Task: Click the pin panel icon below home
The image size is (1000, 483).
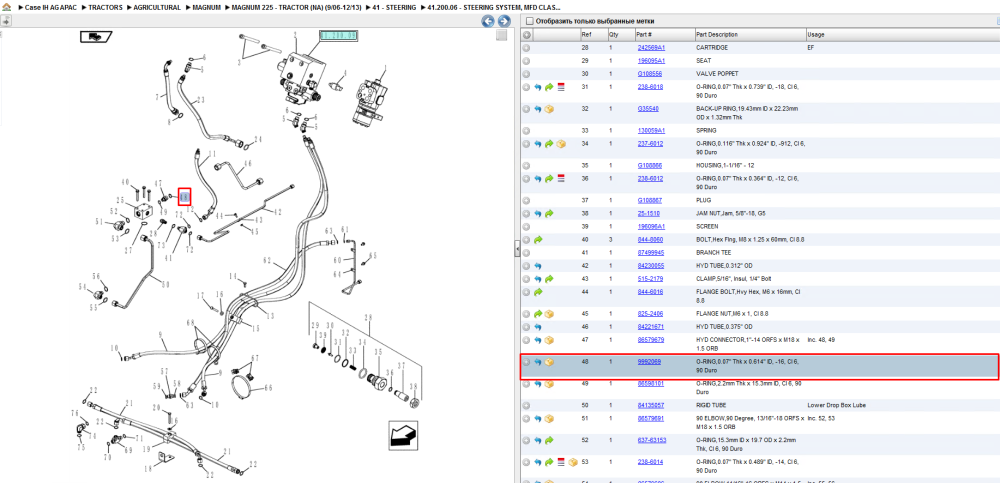Action: [x=5, y=21]
